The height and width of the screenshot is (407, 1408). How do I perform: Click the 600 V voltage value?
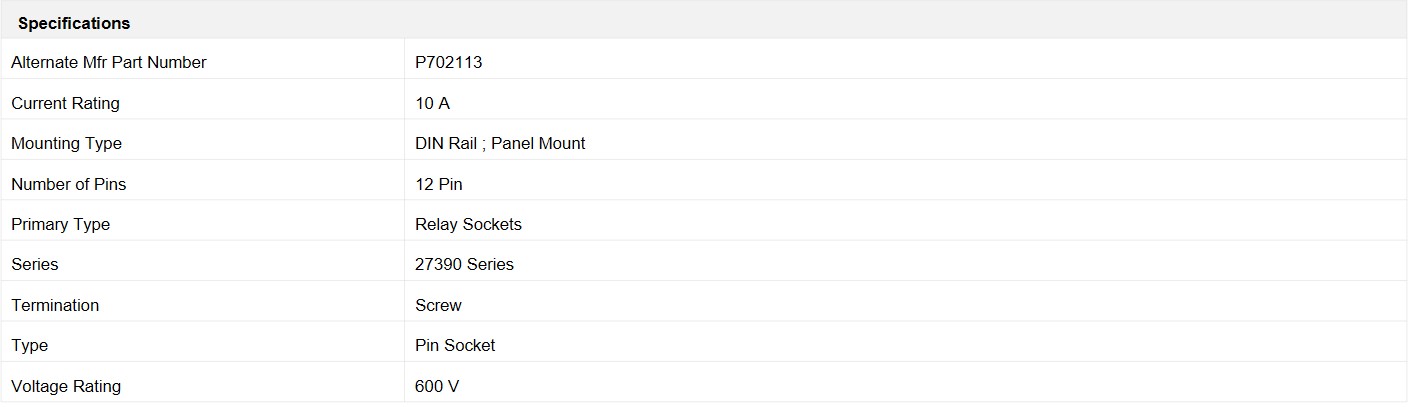437,386
